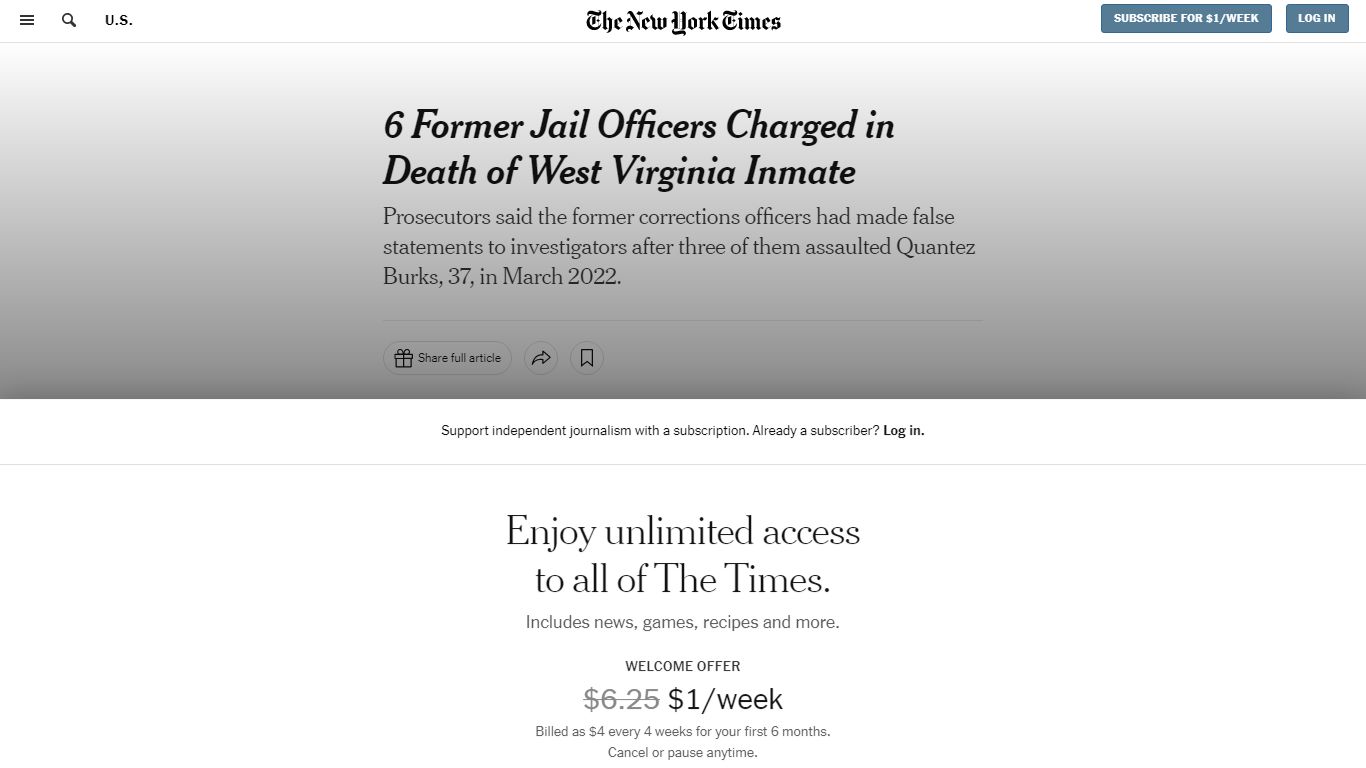The width and height of the screenshot is (1366, 768).
Task: Click the LOG IN header button
Action: pyautogui.click(x=1317, y=18)
